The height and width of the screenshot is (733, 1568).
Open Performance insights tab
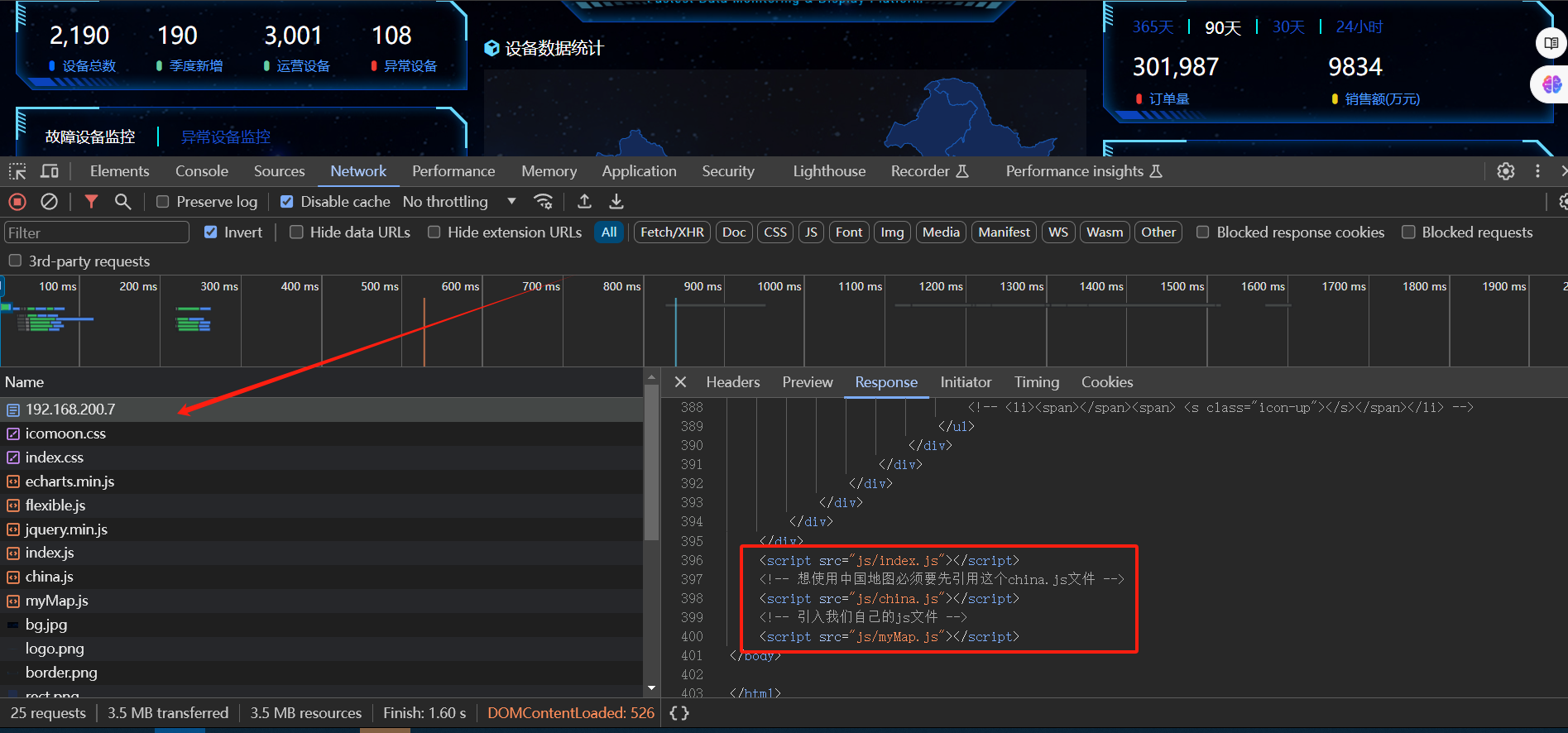pyautogui.click(x=1084, y=171)
